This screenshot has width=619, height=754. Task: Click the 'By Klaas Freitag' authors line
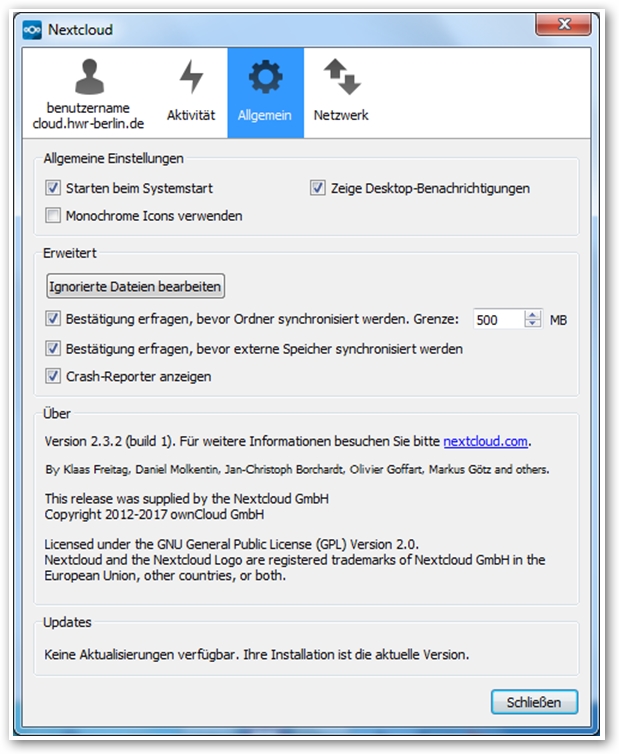point(297,469)
